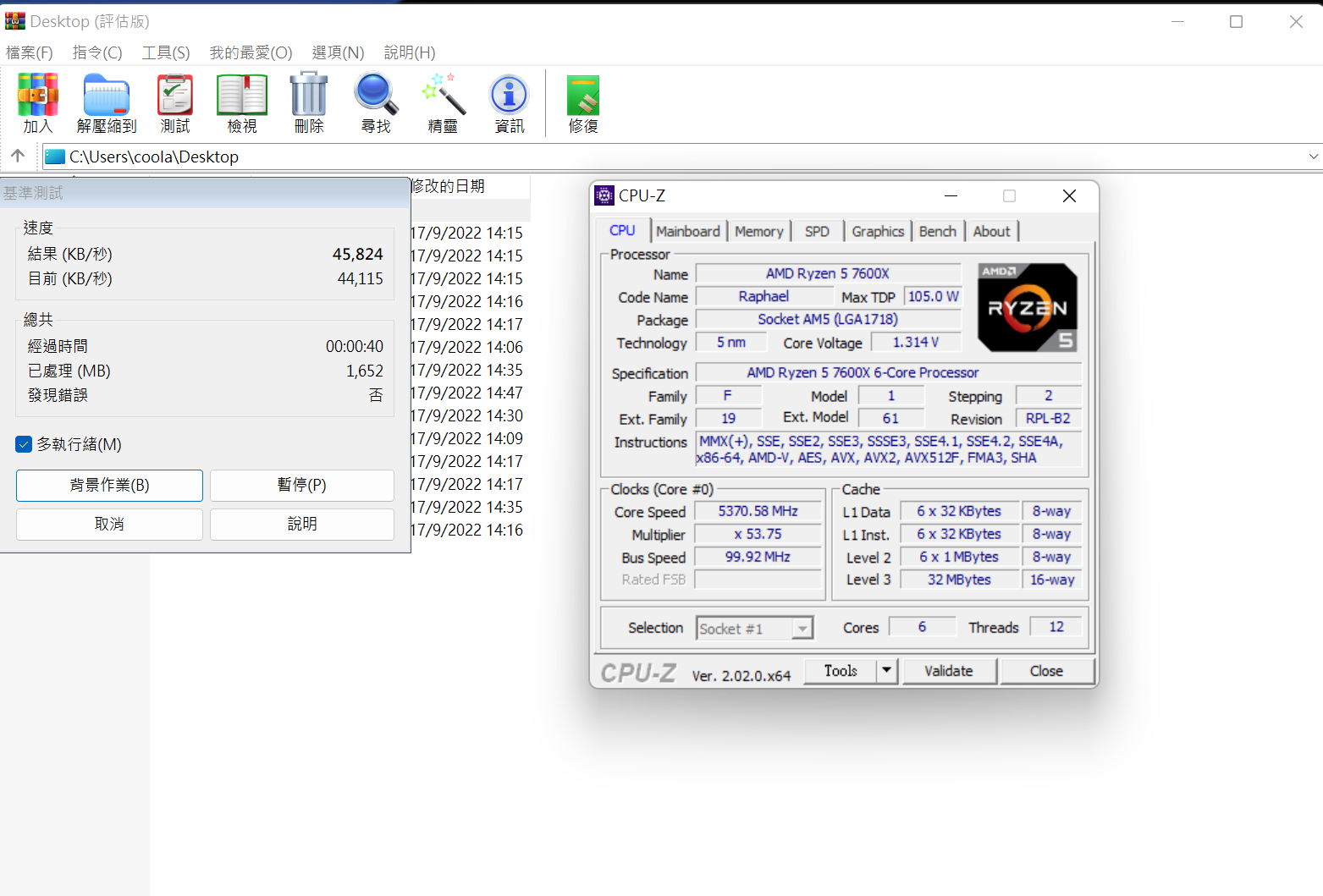Open the Commands (指令) menu
This screenshot has height=896, width=1323.
(x=97, y=52)
